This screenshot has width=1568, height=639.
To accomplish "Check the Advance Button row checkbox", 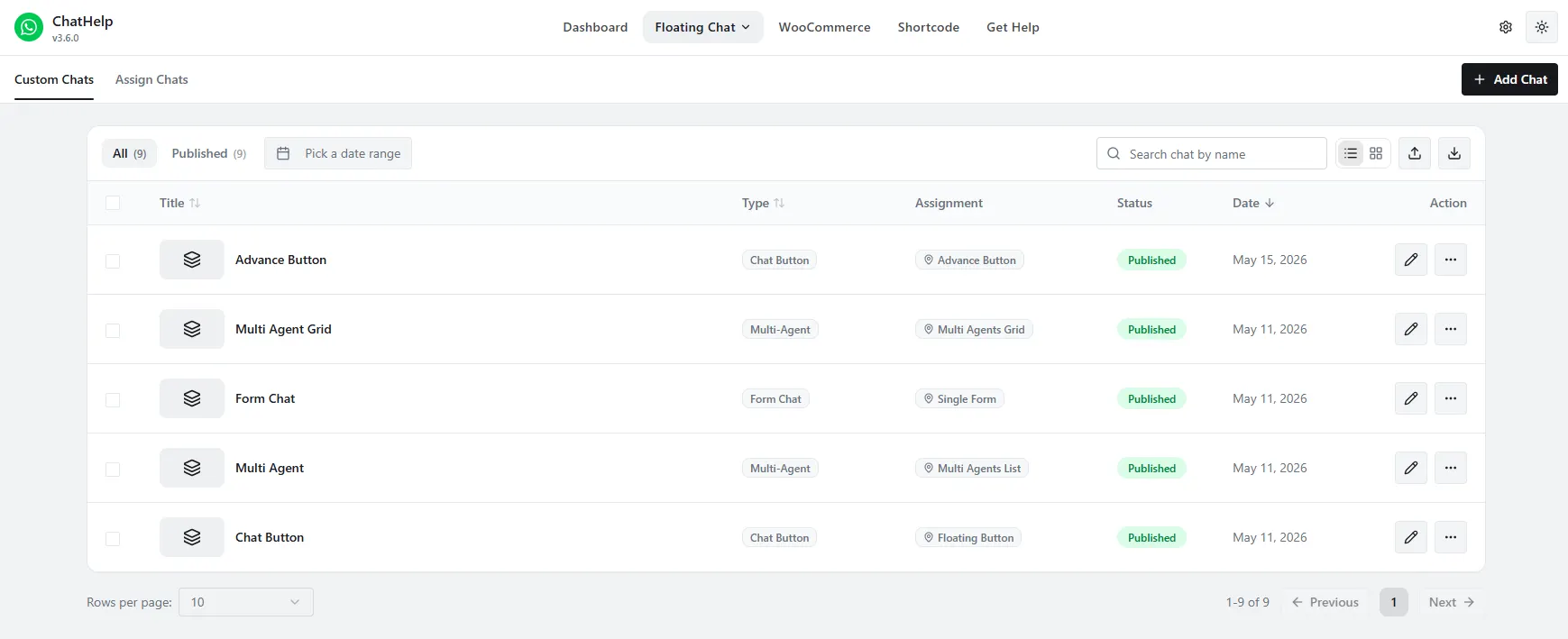I will tap(113, 260).
